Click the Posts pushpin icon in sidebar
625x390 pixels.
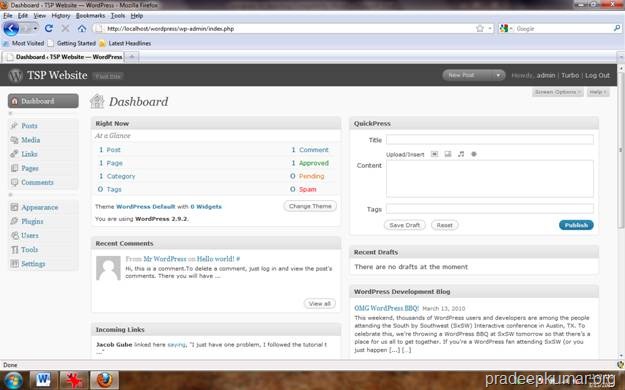(x=14, y=126)
